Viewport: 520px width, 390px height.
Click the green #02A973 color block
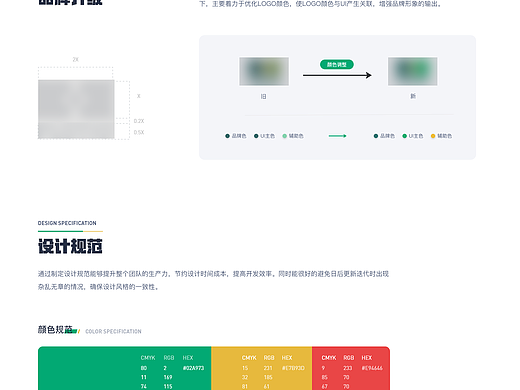pyautogui.click(x=125, y=368)
